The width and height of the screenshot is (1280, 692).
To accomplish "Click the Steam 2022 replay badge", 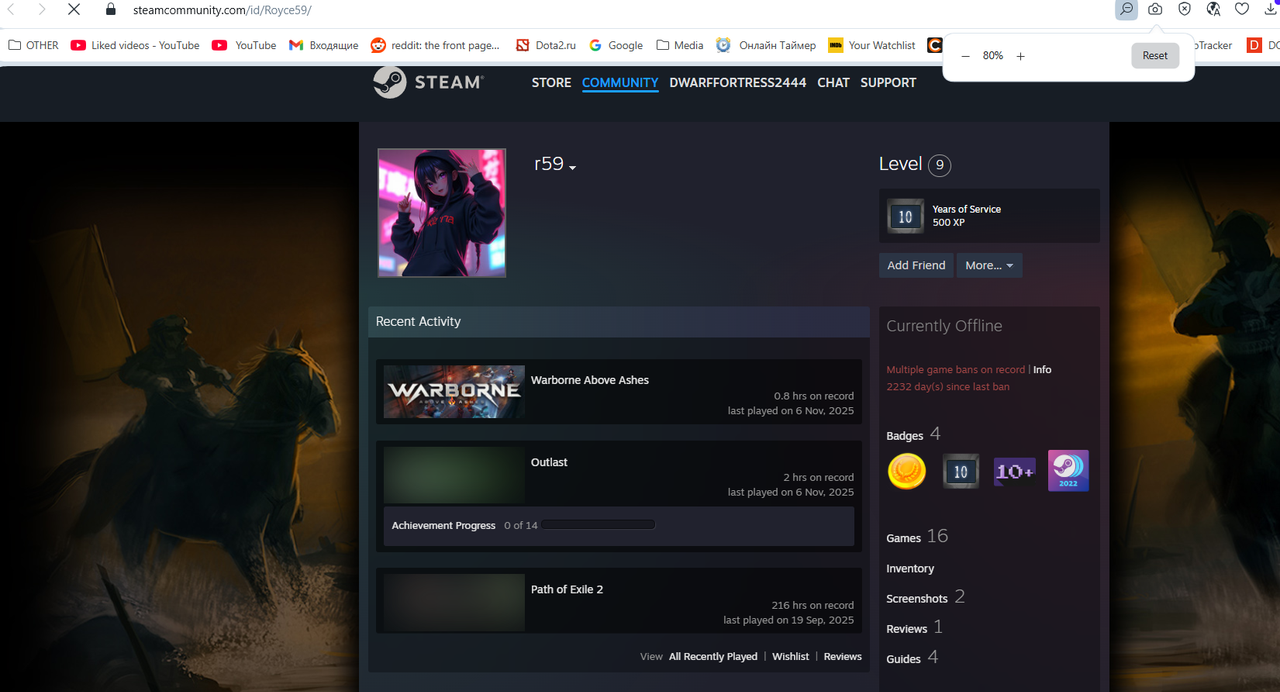I will [1068, 471].
